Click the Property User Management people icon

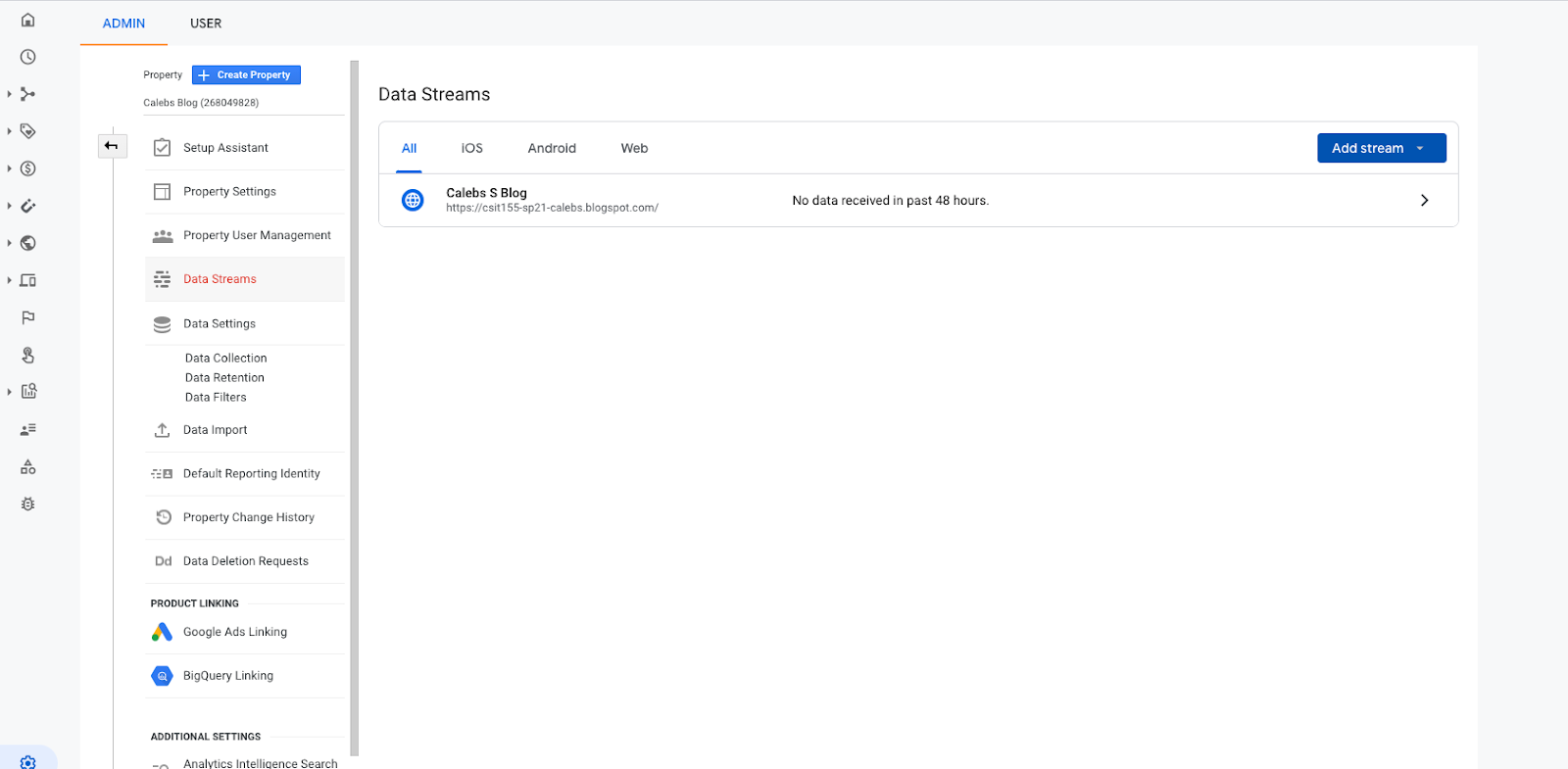pyautogui.click(x=163, y=236)
